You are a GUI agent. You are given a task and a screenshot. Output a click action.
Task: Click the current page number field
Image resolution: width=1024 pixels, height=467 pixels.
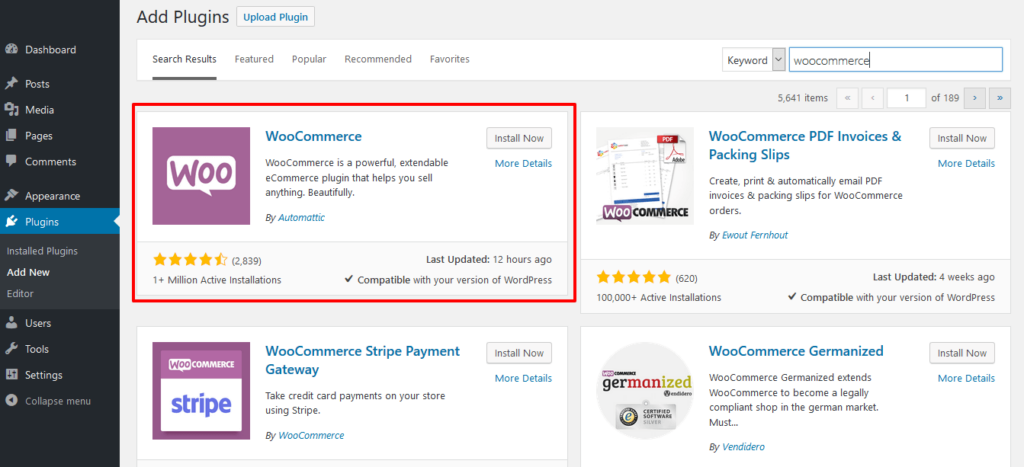coord(906,98)
